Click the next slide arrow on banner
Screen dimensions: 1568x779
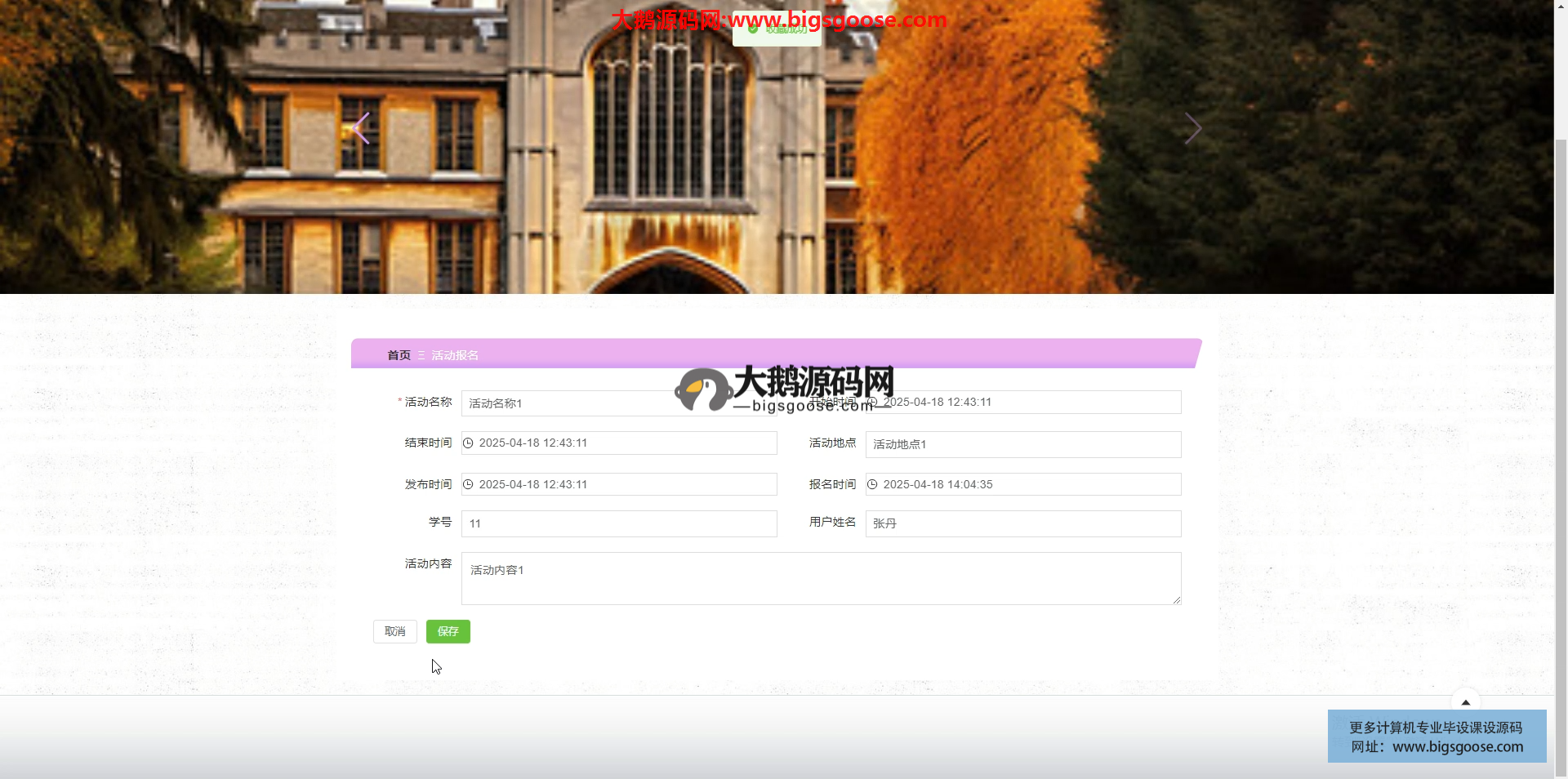coord(1192,128)
